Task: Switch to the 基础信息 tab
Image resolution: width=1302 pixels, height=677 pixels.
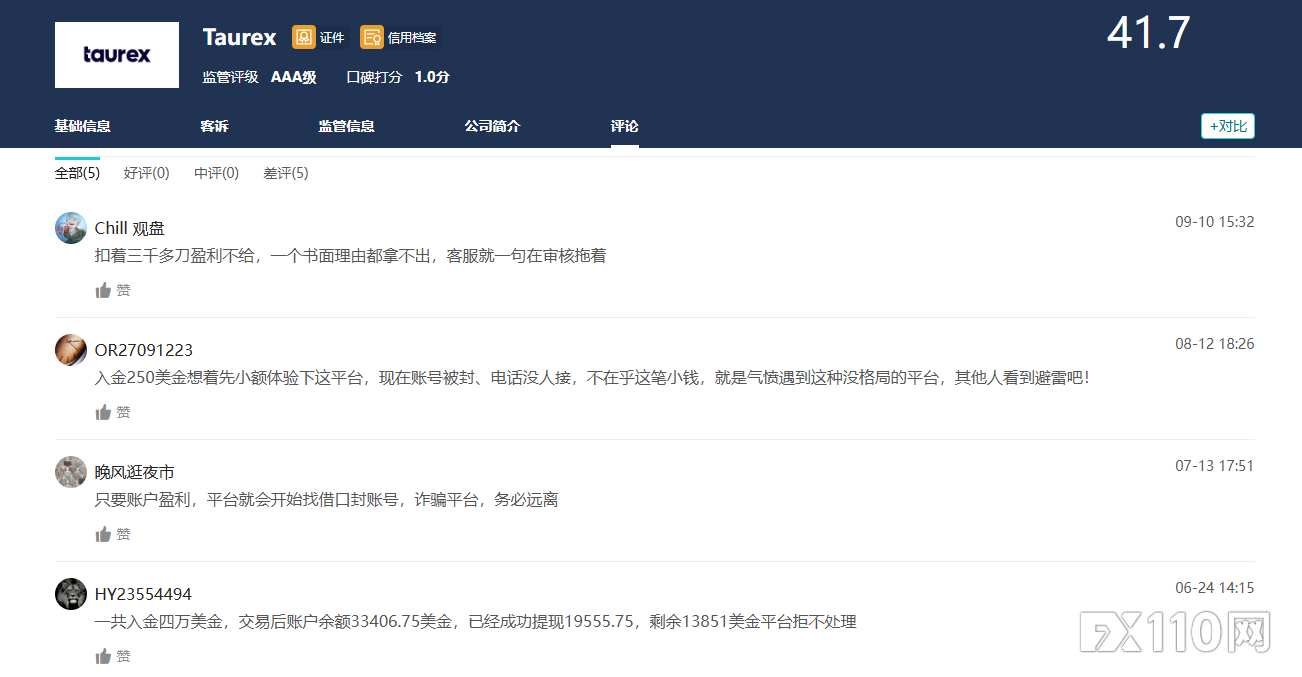Action: click(82, 126)
